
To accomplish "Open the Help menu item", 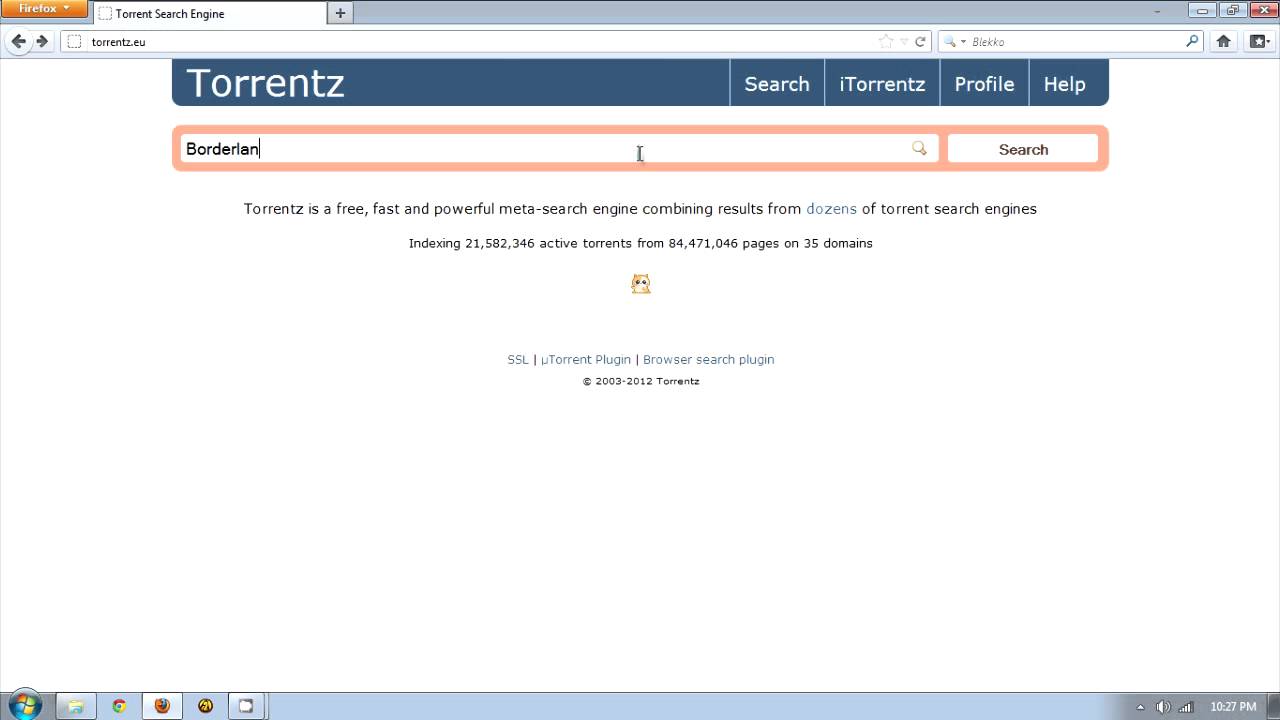I will click(x=1065, y=84).
